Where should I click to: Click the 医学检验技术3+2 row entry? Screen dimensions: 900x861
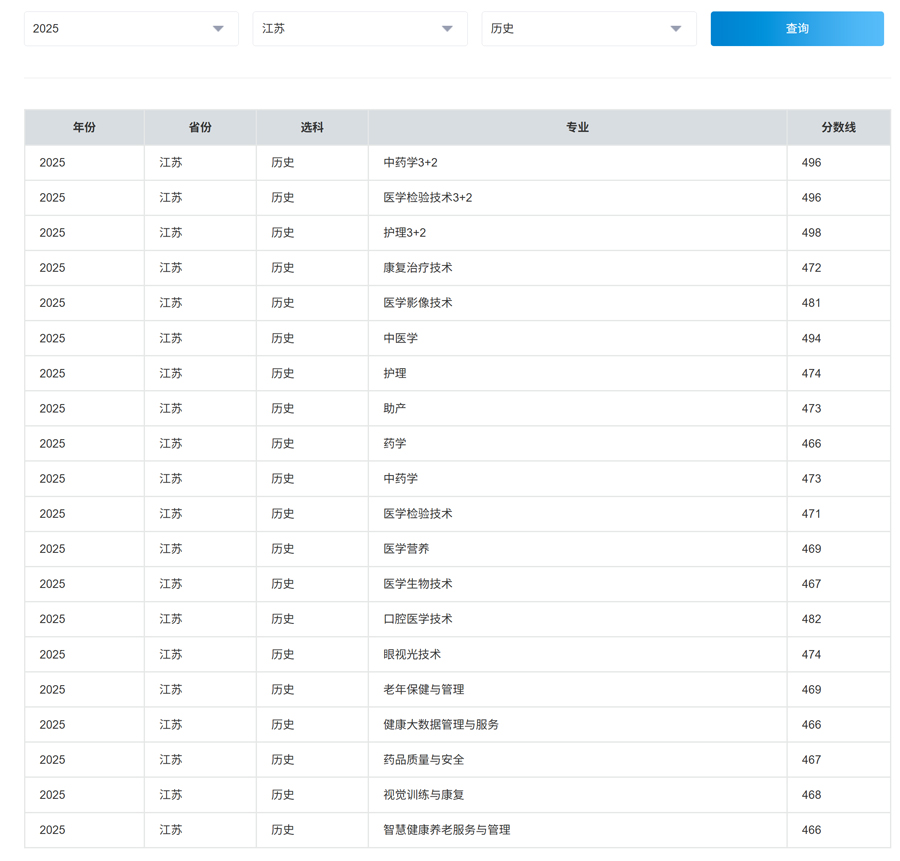coord(427,198)
